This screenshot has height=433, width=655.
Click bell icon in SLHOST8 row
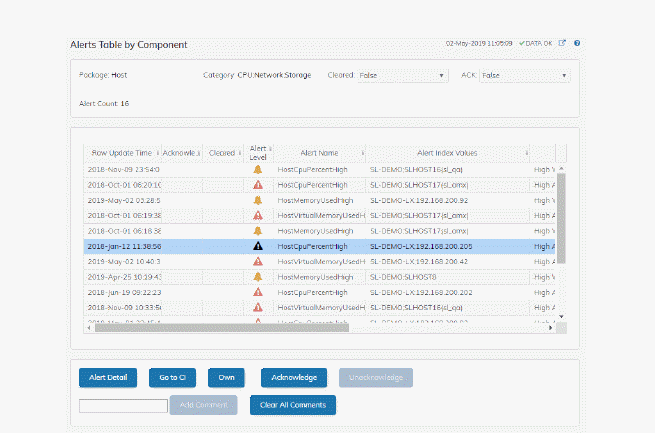pos(258,277)
